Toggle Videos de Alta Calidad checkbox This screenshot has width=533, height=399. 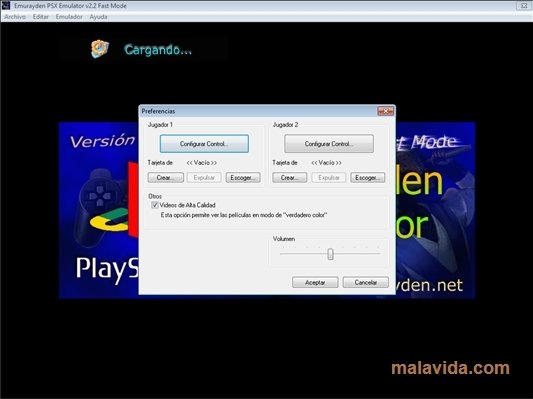pos(155,205)
